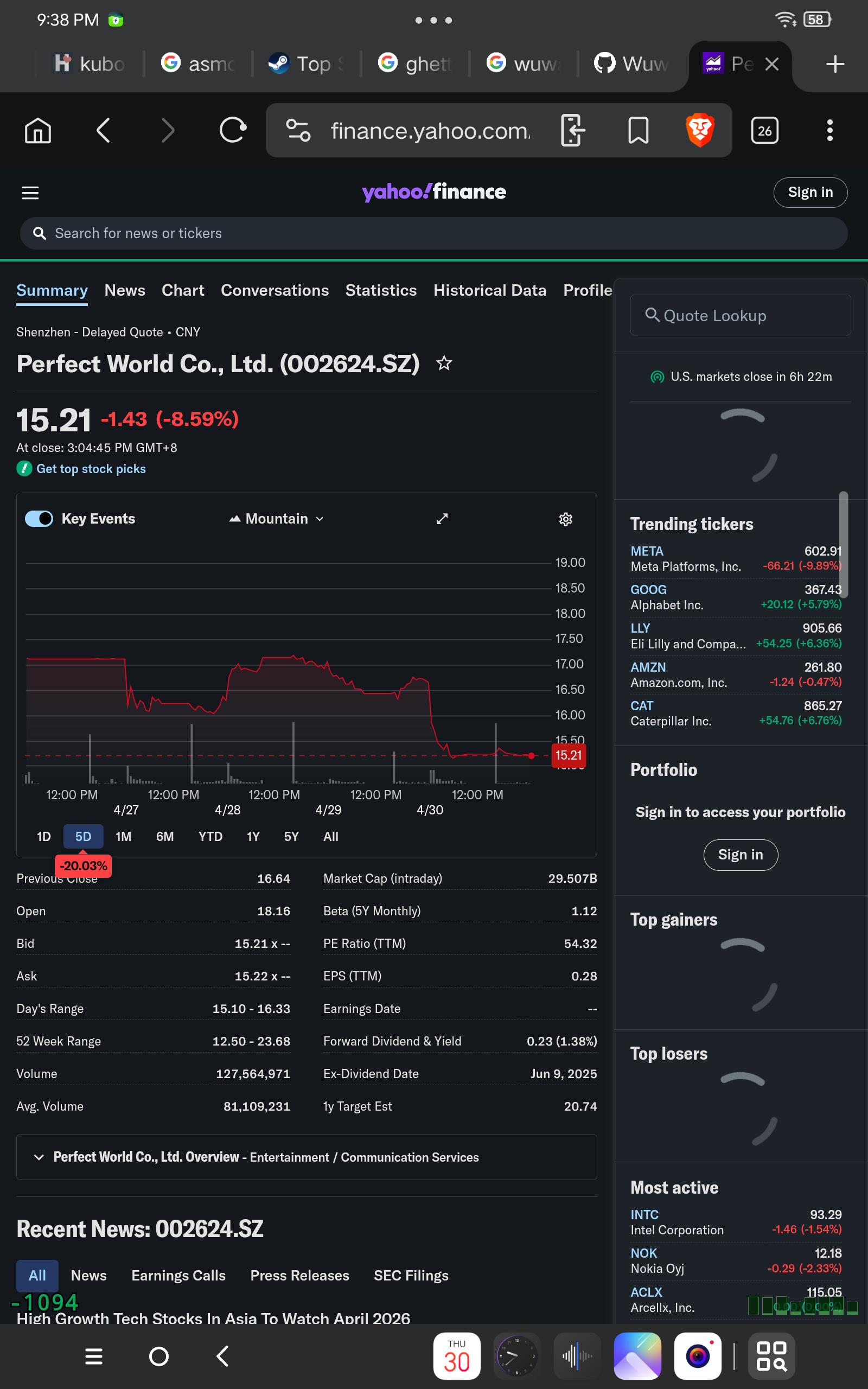868x1389 pixels.
Task: Open the Statistics tab
Action: pos(381,290)
